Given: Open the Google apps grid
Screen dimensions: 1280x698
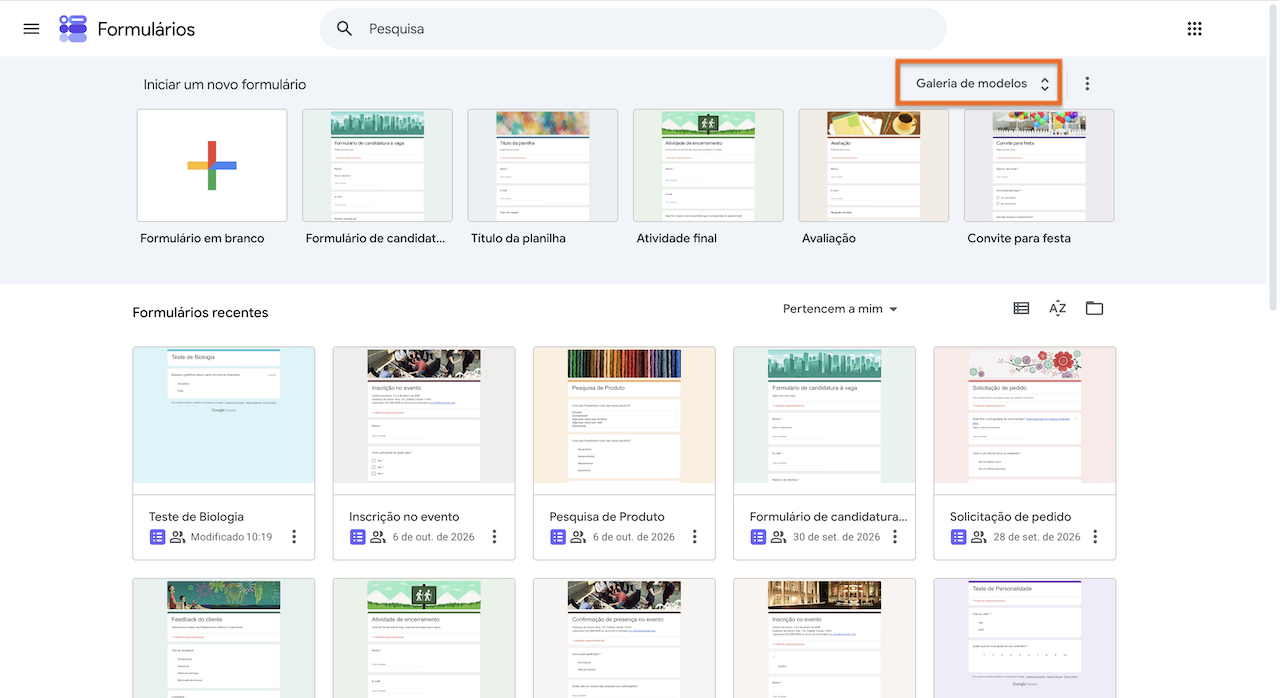Looking at the screenshot, I should point(1194,29).
